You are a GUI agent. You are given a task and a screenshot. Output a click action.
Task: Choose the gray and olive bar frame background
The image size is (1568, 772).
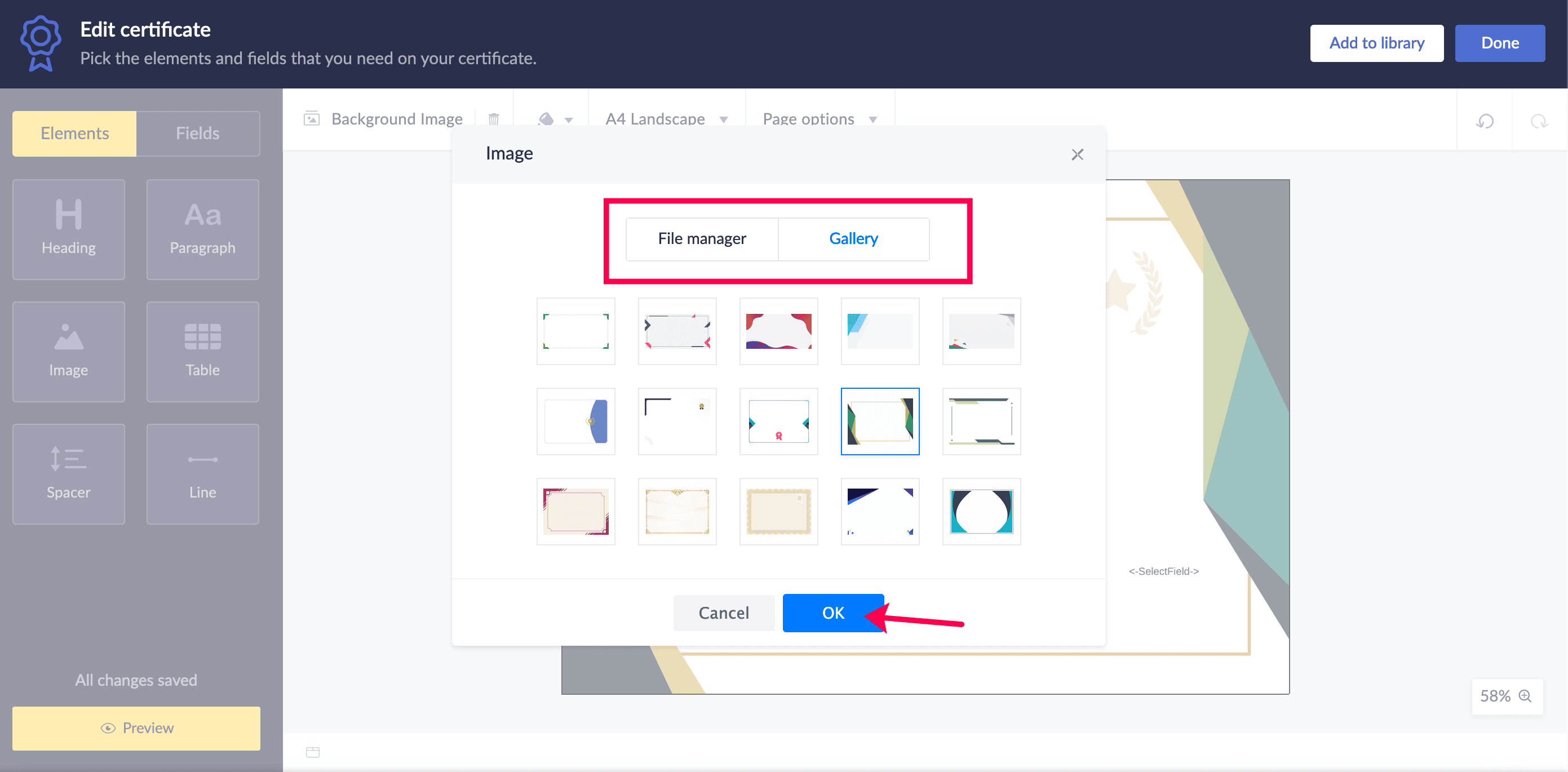coord(982,422)
